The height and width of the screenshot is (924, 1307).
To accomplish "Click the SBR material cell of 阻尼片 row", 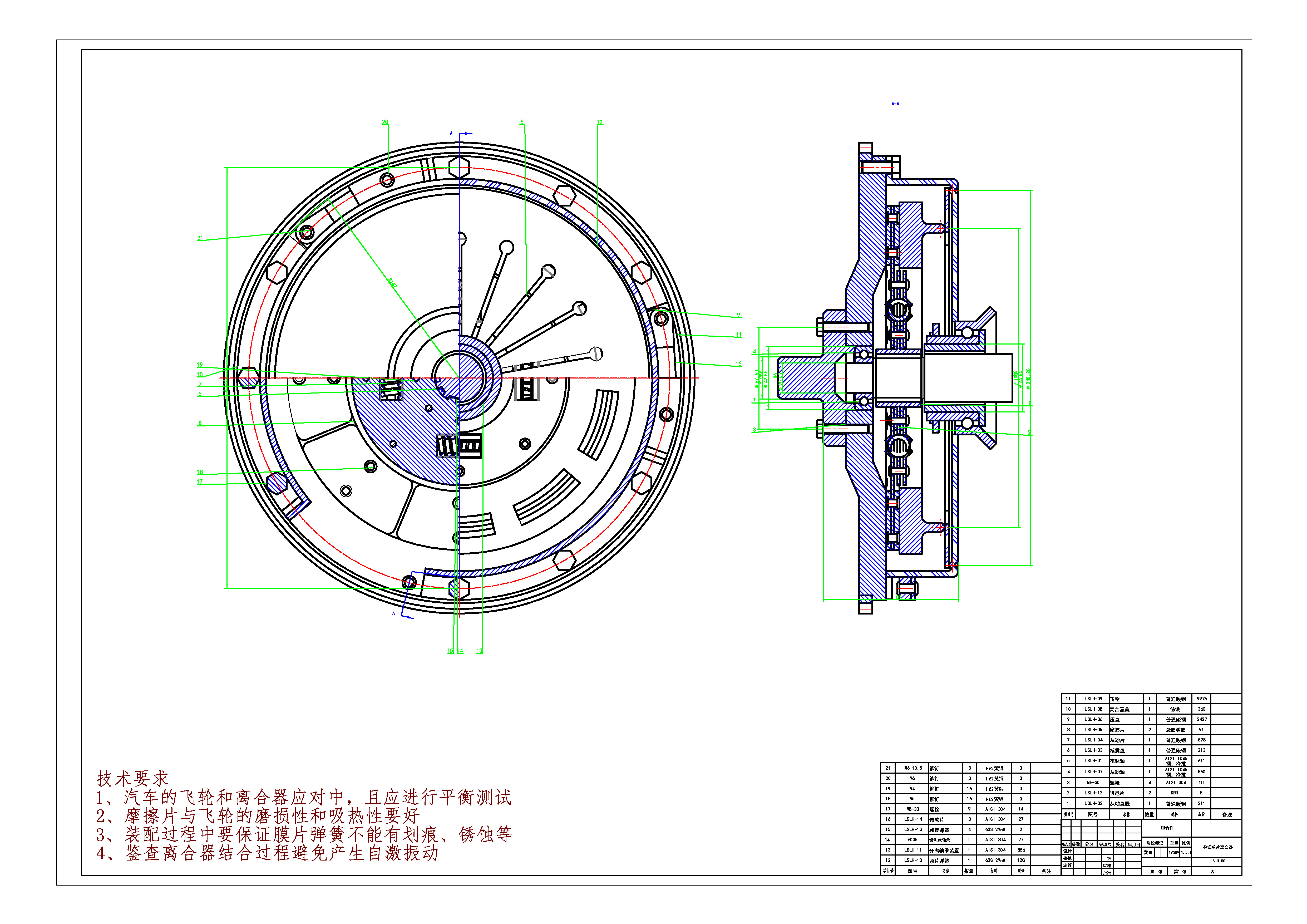I will 1174,793.
